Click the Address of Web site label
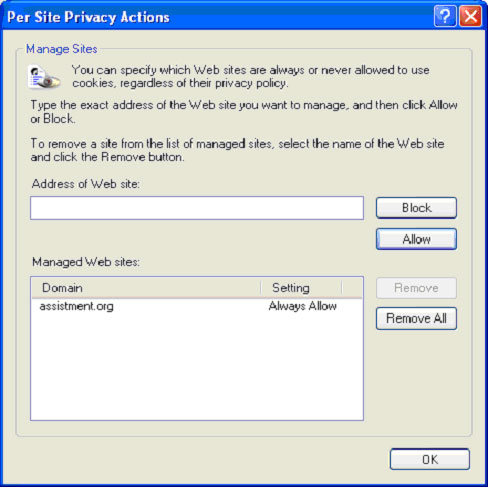Screen dimensions: 488x488 tap(86, 184)
